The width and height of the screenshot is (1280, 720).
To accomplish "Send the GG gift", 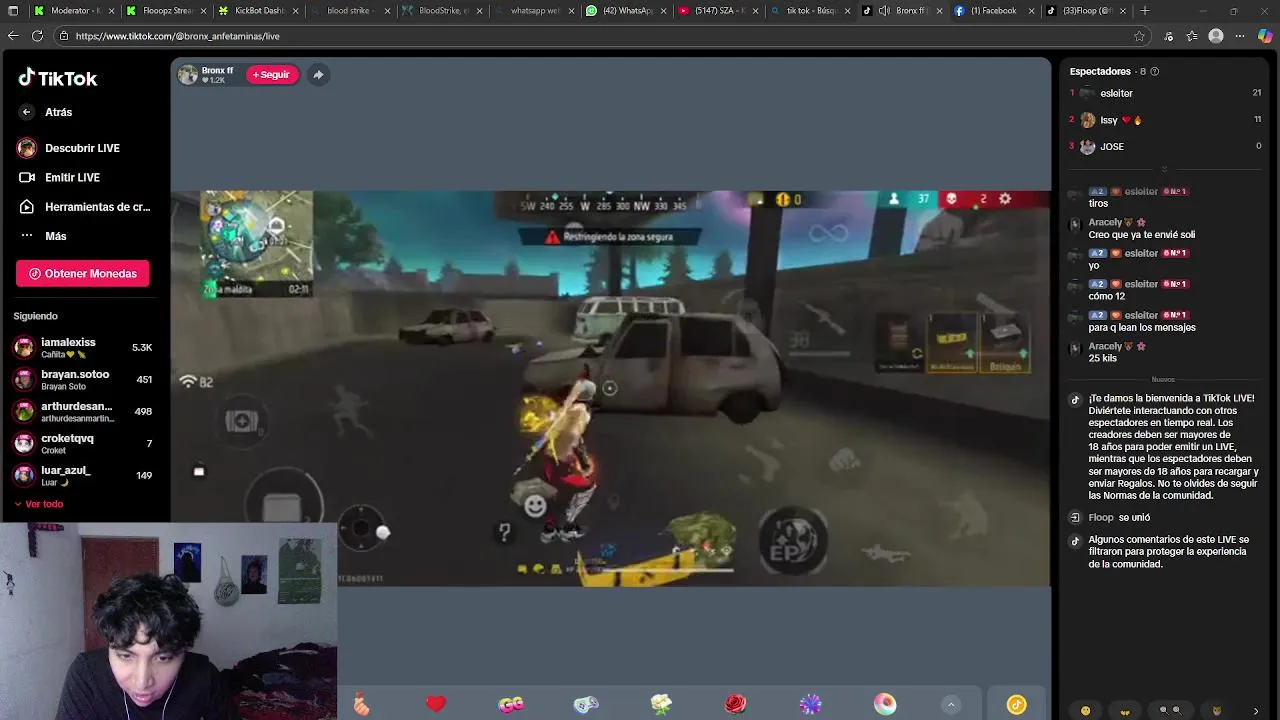I will pyautogui.click(x=511, y=705).
